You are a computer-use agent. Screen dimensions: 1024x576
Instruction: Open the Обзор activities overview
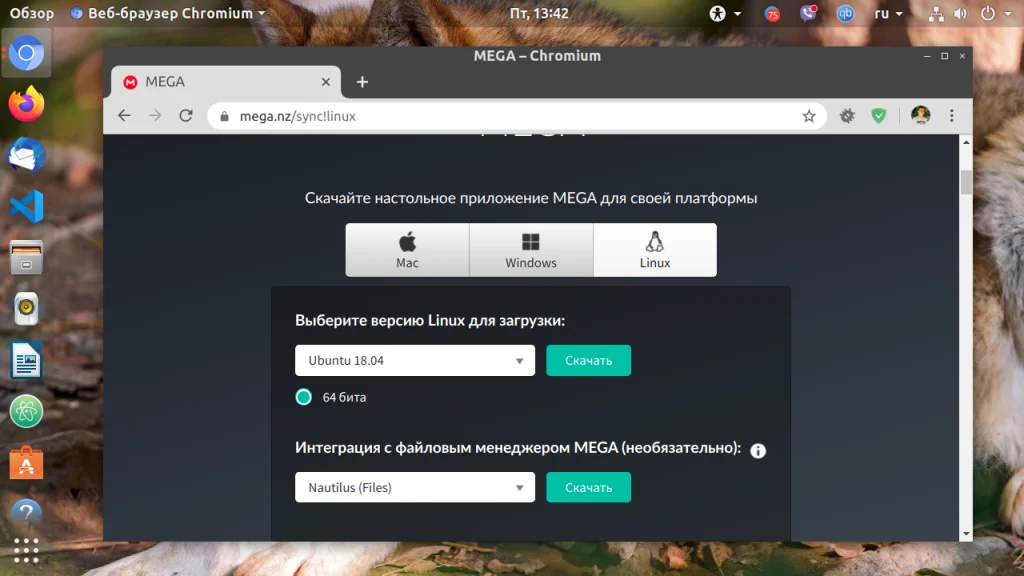(x=31, y=13)
